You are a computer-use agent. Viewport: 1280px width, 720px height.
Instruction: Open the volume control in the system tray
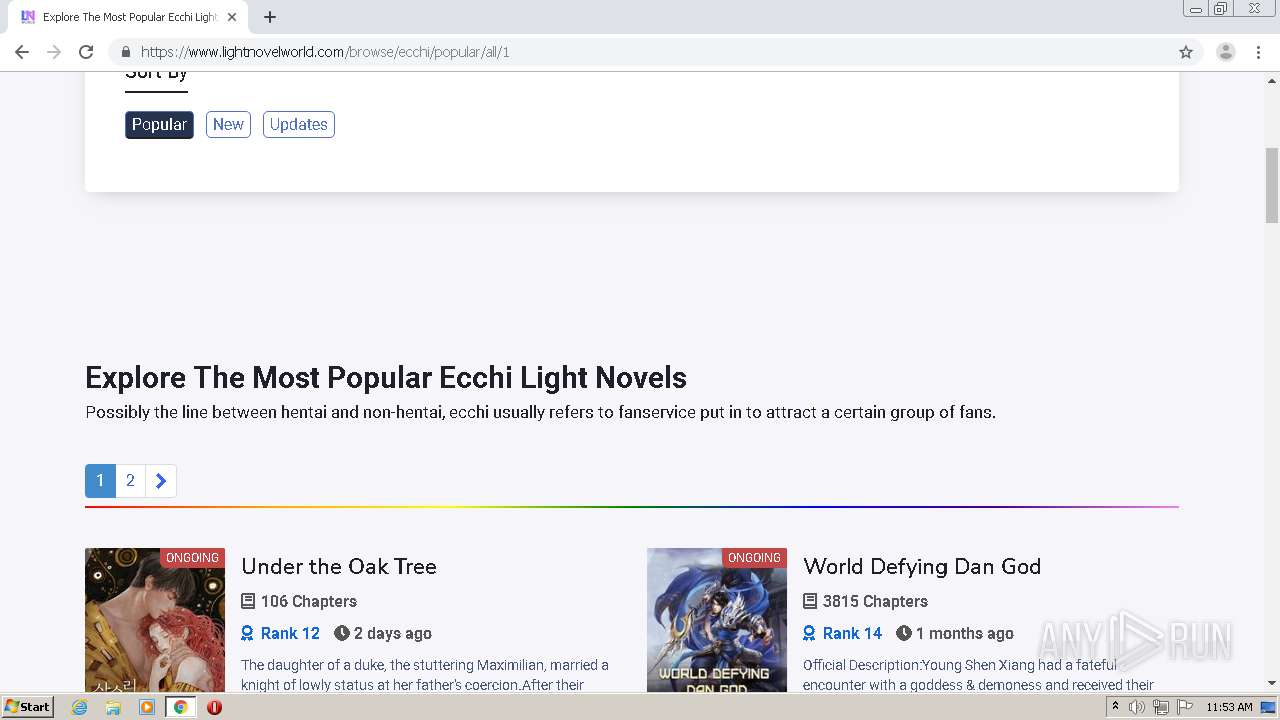click(x=1137, y=707)
